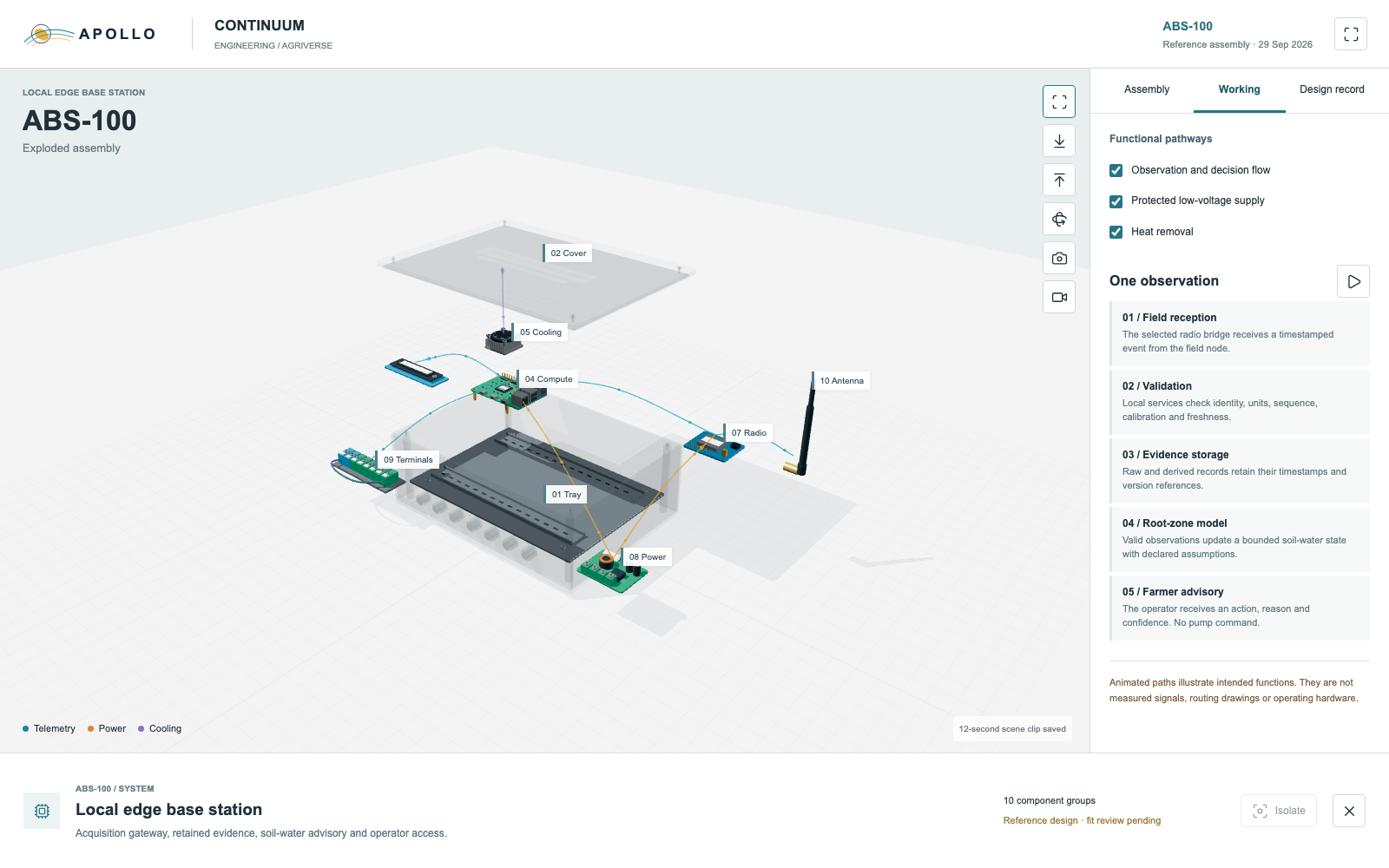Click the 02 Cover label in the 3D view
The width and height of the screenshot is (1389, 868).
pyautogui.click(x=568, y=253)
